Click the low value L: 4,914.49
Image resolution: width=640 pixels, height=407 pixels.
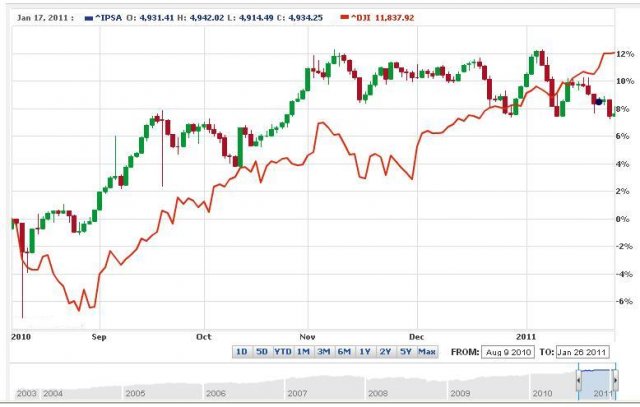point(251,18)
